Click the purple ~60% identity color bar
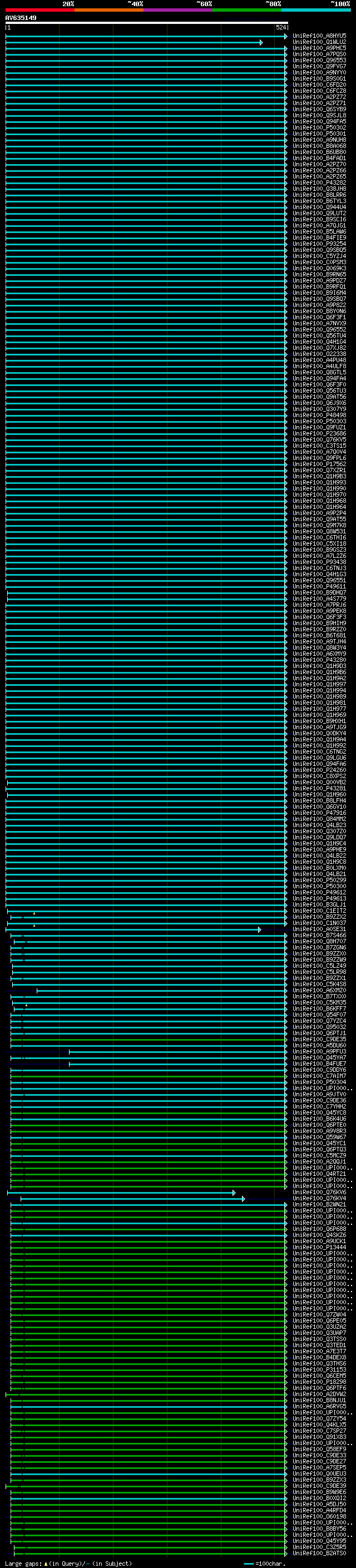 (179, 10)
